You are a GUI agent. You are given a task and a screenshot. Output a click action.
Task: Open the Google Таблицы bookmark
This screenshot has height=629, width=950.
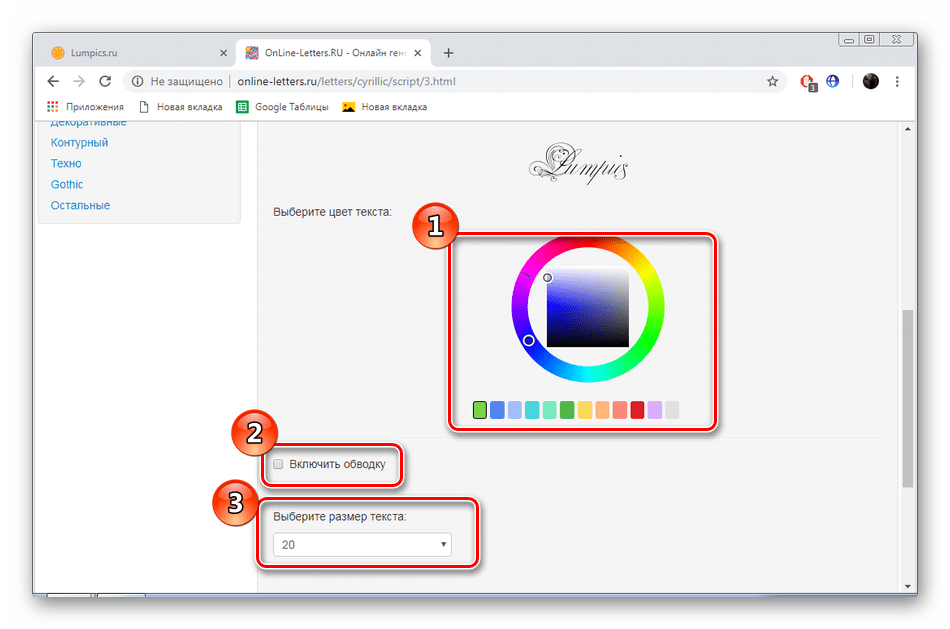click(x=282, y=107)
